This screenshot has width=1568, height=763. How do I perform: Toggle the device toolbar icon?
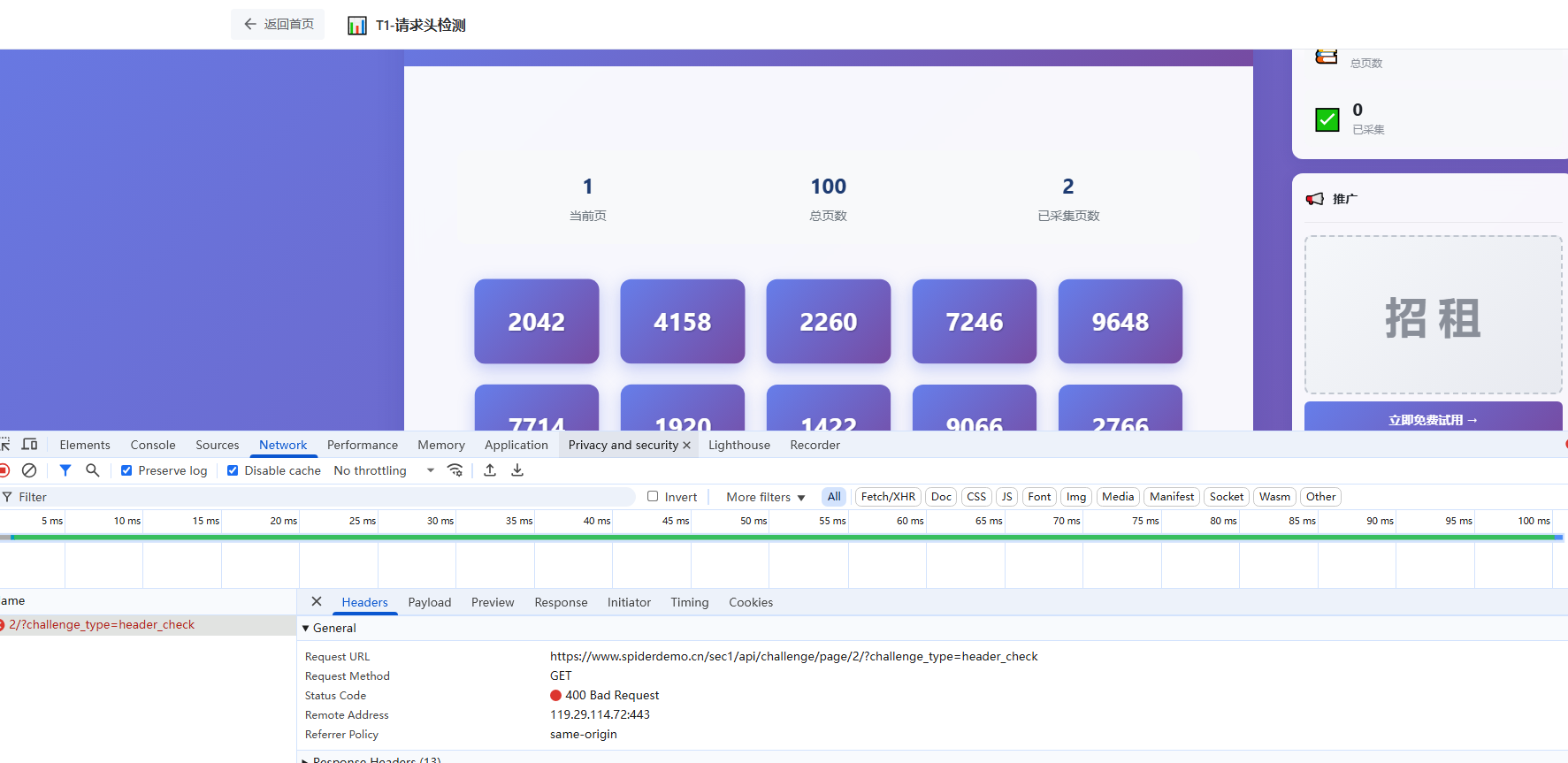click(x=29, y=445)
